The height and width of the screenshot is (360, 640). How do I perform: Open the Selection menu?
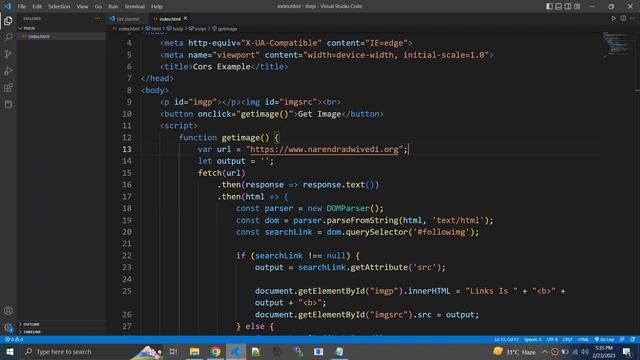(x=59, y=7)
